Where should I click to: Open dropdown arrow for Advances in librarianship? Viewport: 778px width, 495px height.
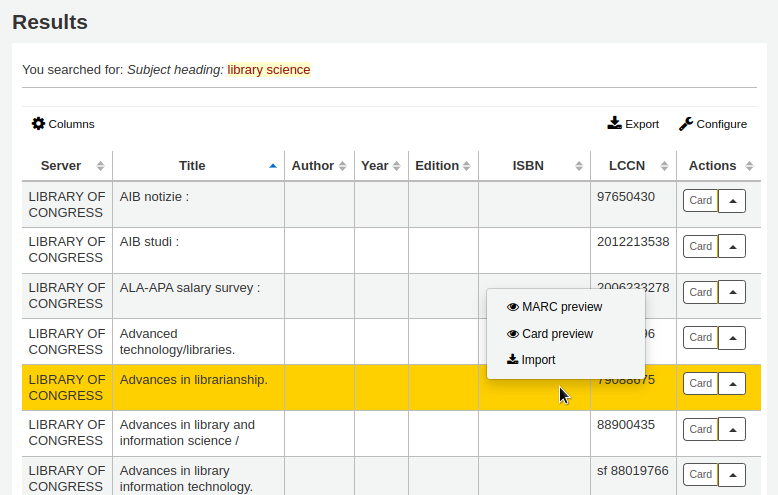(x=732, y=383)
